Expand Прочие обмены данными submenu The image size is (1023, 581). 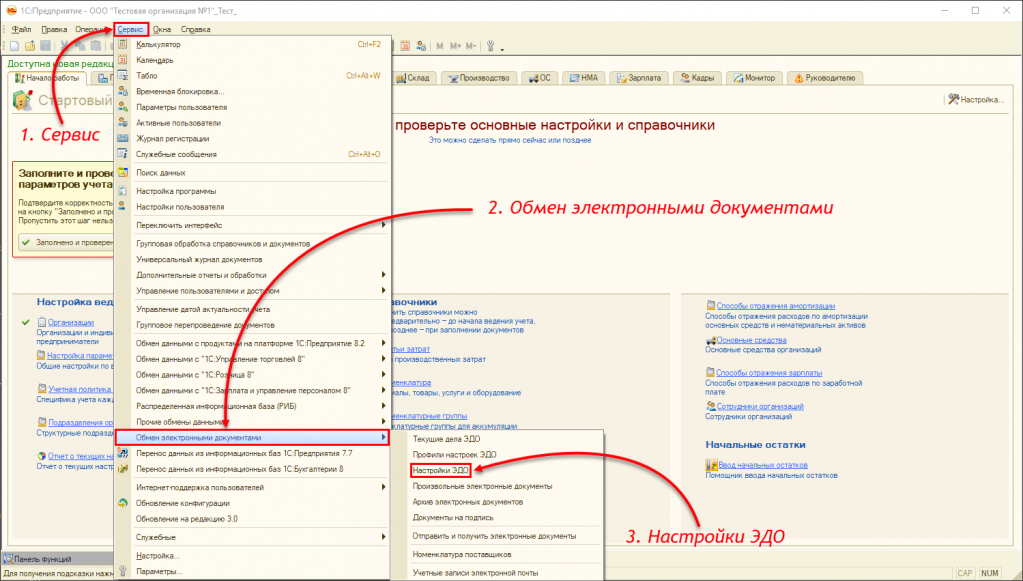click(253, 421)
